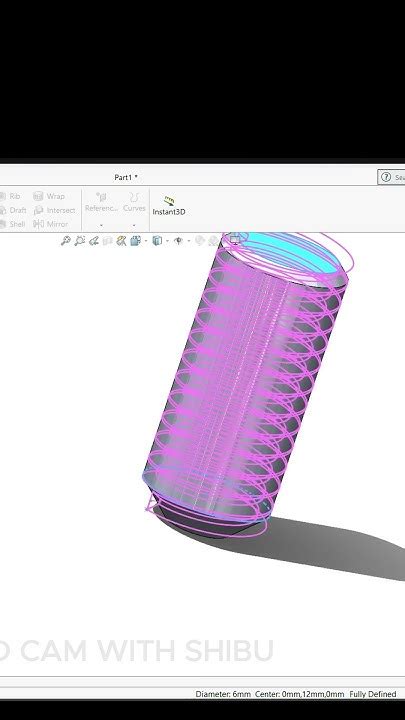The width and height of the screenshot is (405, 720).
Task: Click Center coordinates in status bar
Action: tap(299, 694)
